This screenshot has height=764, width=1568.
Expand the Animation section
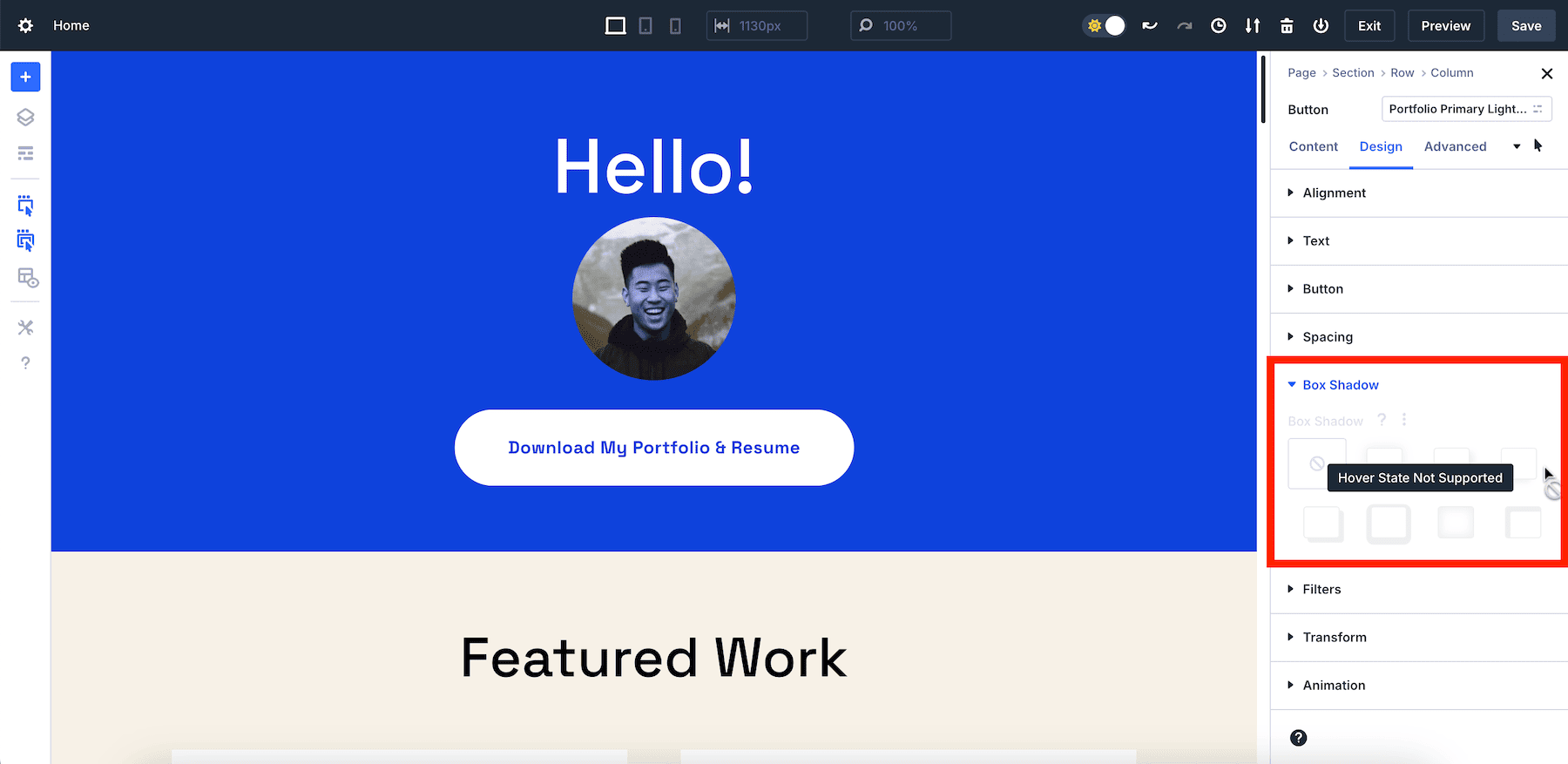(1419, 686)
